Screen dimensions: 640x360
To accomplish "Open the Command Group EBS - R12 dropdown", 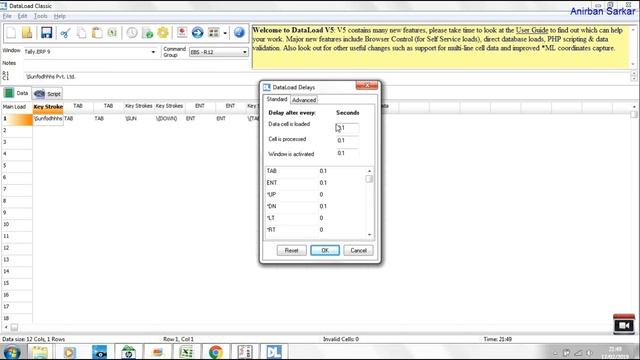I will 218,52.
